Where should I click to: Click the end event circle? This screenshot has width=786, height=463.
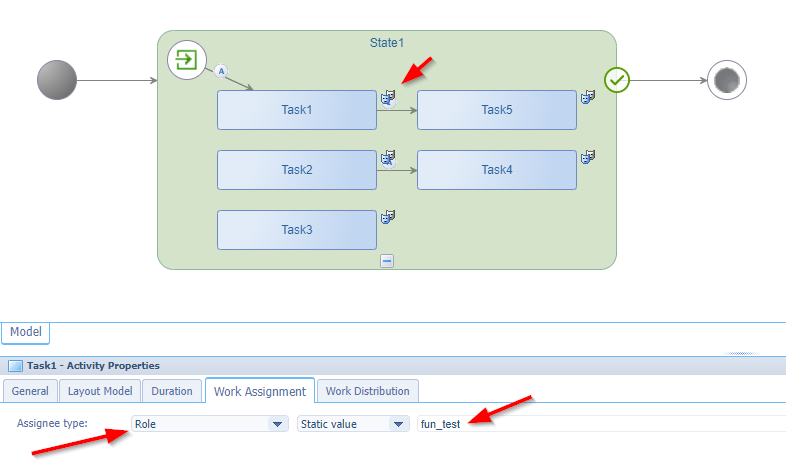727,80
